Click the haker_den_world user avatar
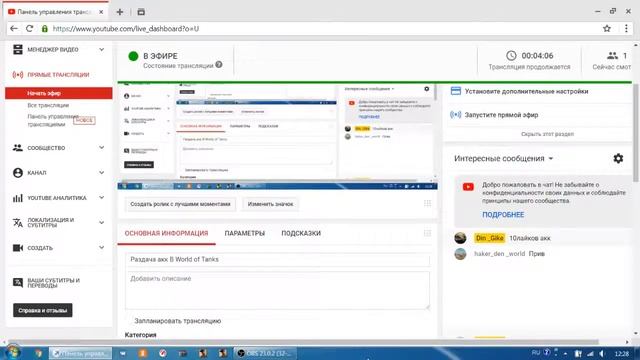Viewport: 640px width, 360px height. pyautogui.click(x=460, y=254)
